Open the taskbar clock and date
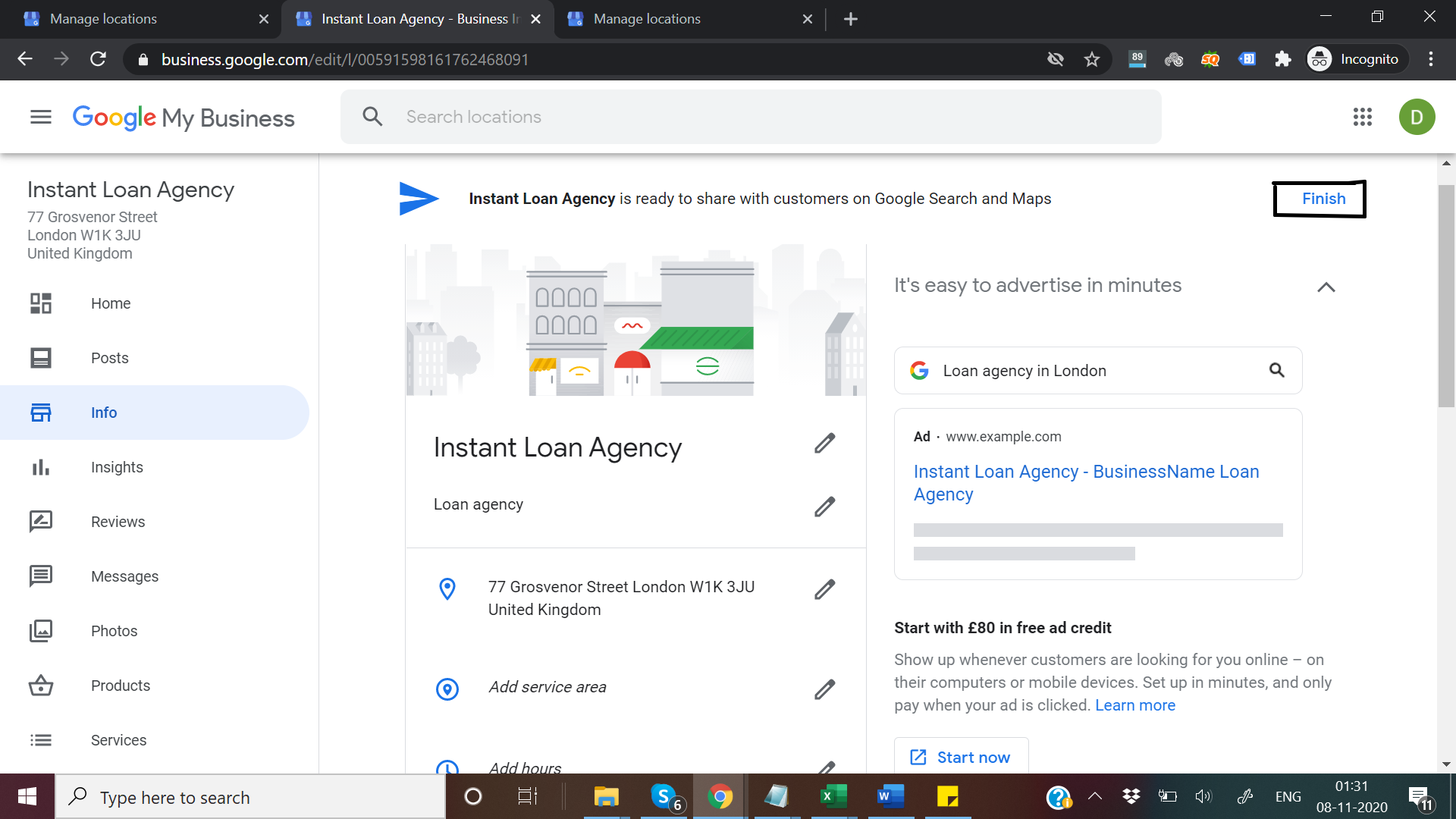The image size is (1456, 819). pos(1352,796)
